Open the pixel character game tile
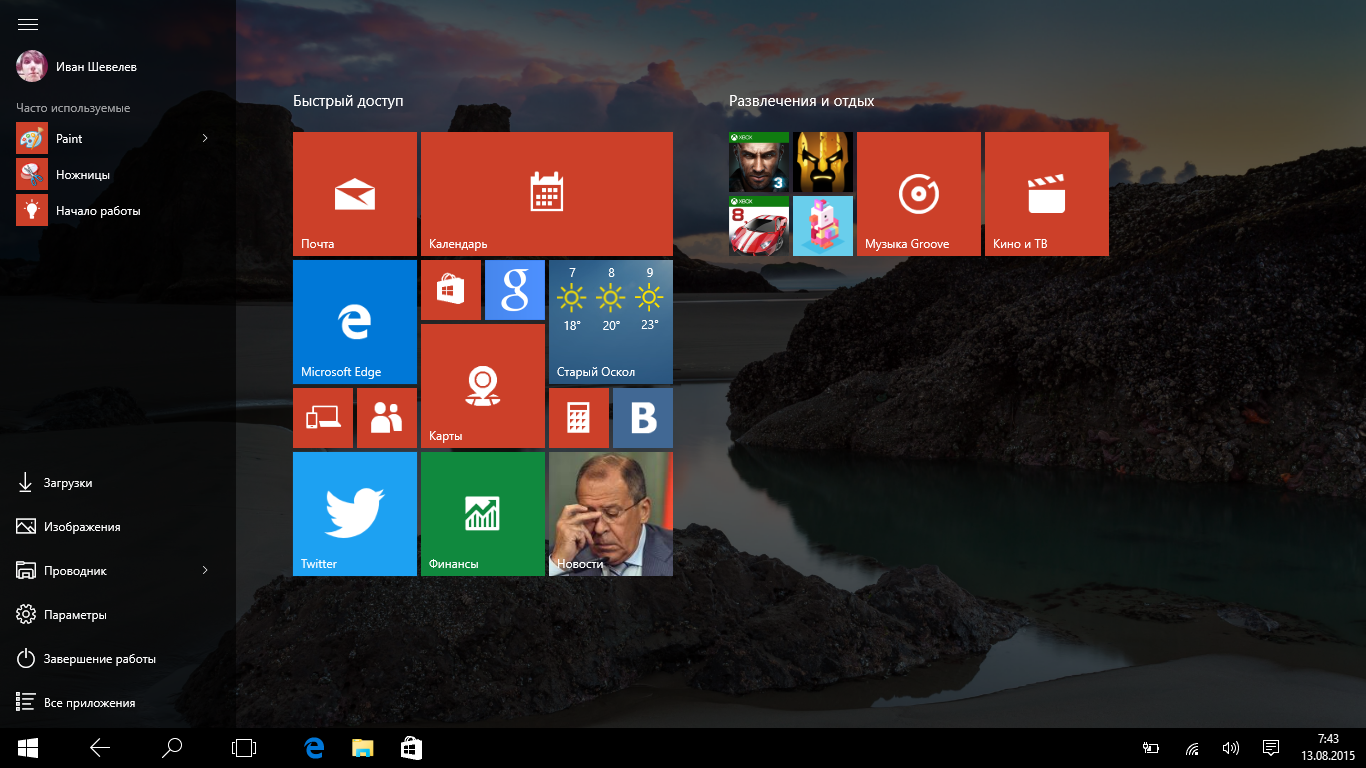This screenshot has height=768, width=1366. click(823, 226)
